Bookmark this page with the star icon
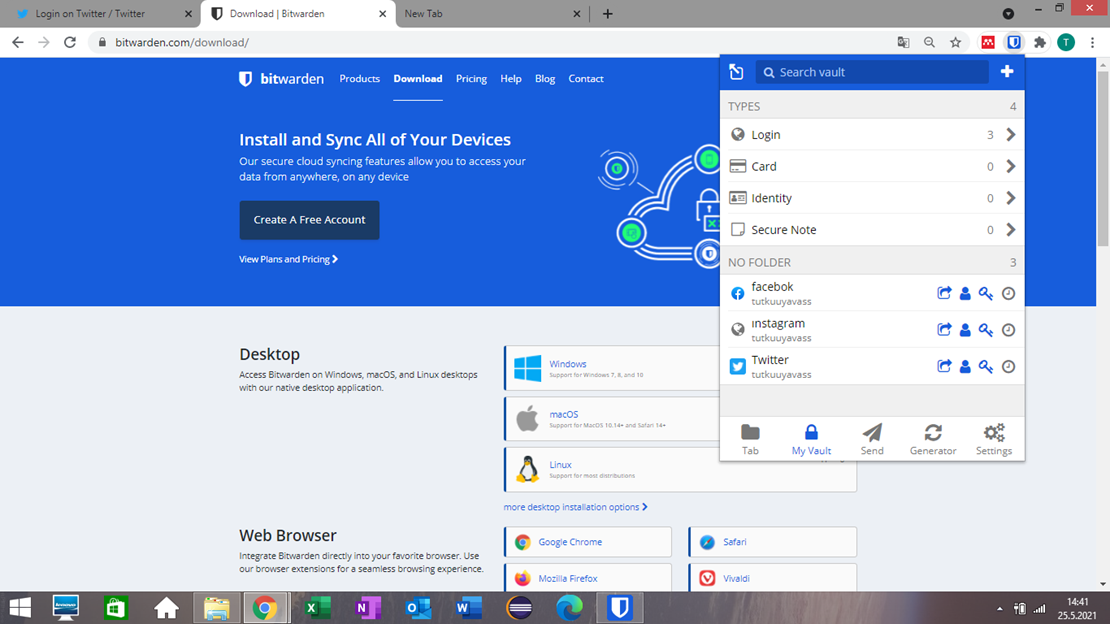Image resolution: width=1110 pixels, height=624 pixels. pos(955,42)
